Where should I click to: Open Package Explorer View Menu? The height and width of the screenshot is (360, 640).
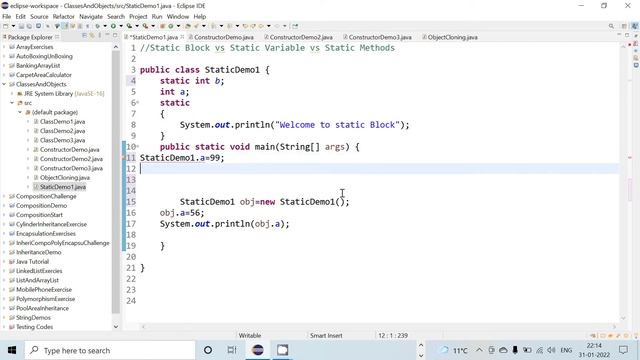100,36
